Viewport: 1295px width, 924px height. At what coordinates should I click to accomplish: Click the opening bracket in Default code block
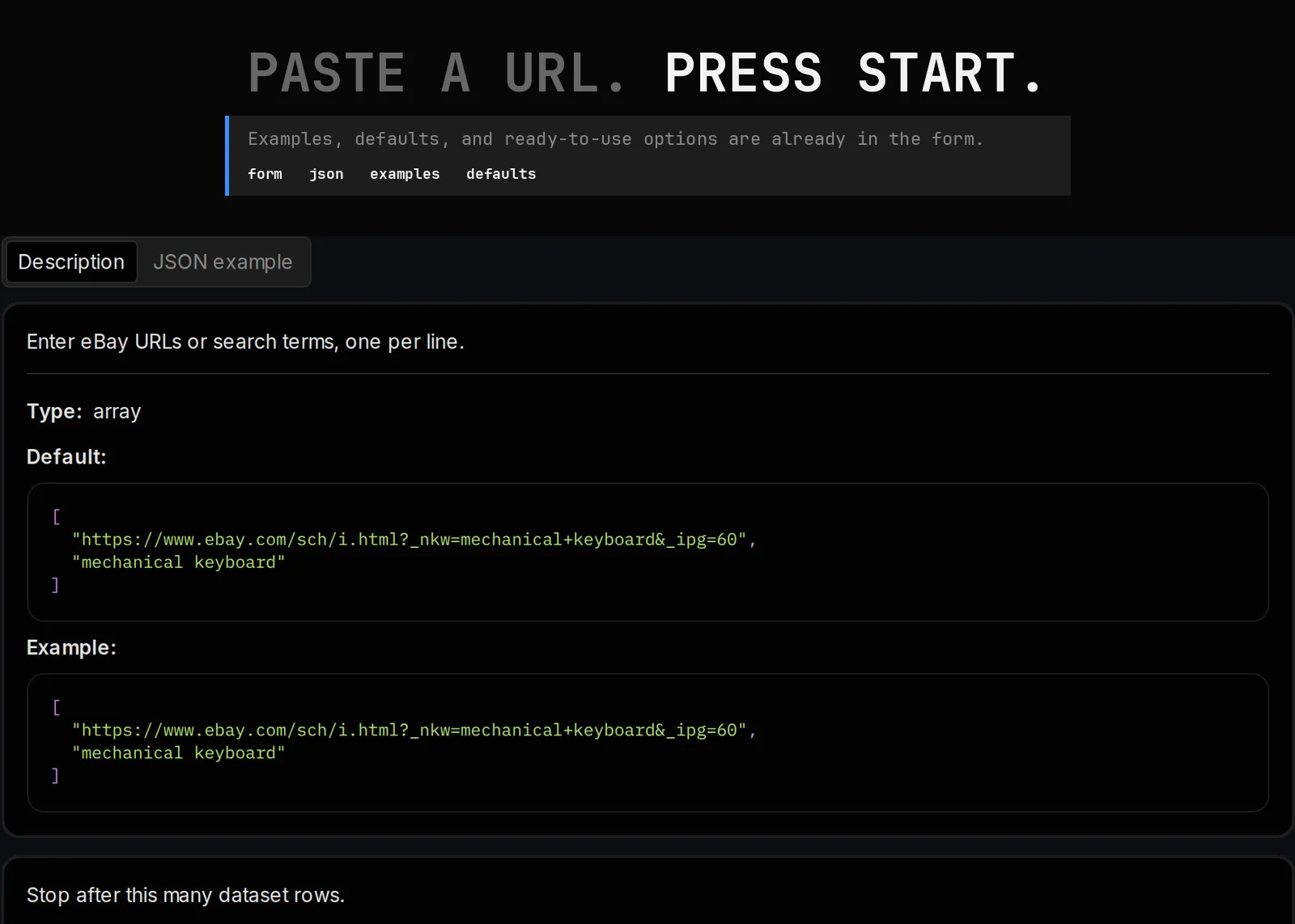(x=57, y=517)
